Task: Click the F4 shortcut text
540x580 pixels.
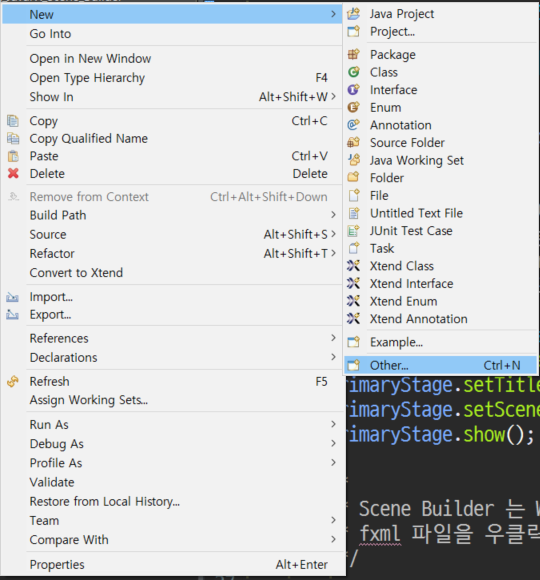Action: [x=321, y=78]
